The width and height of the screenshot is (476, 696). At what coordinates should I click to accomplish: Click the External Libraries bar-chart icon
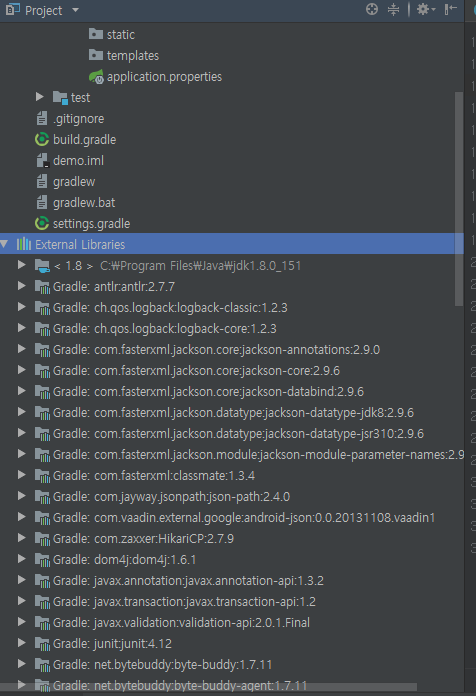click(24, 244)
